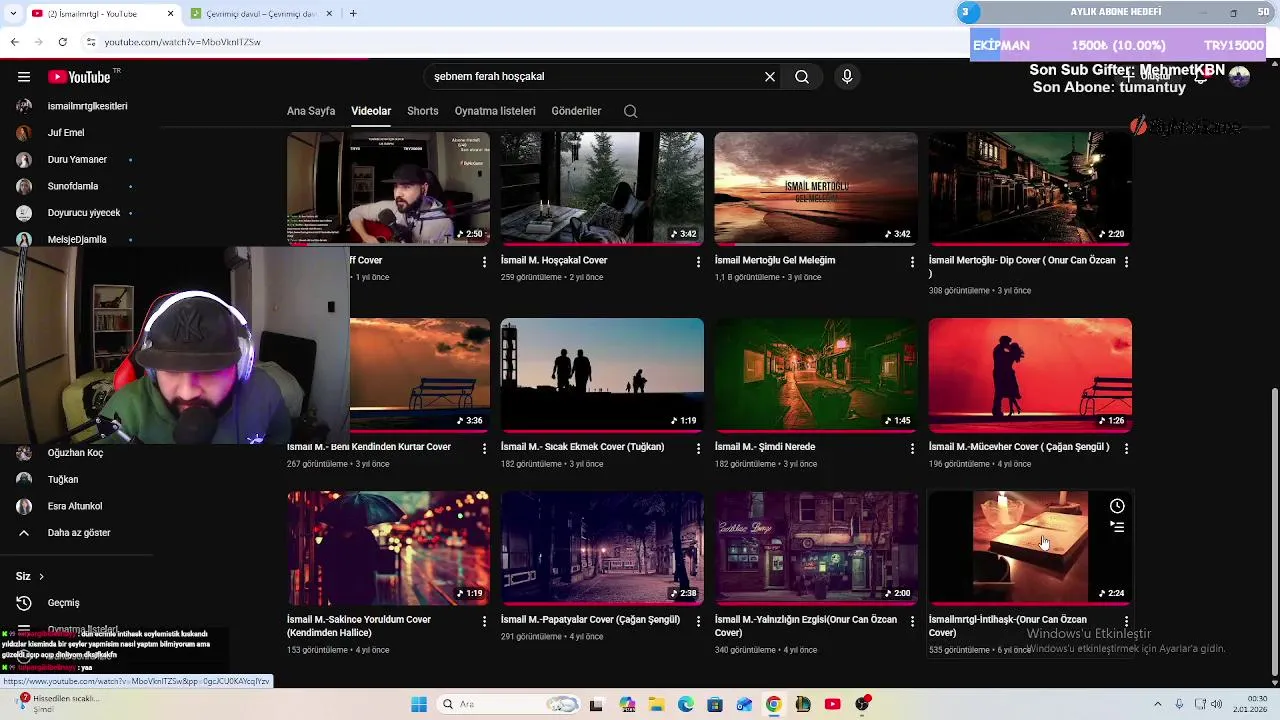This screenshot has width=1280, height=720.
Task: Open options for Sakince Yoruldum Cover video
Action: pyautogui.click(x=484, y=621)
